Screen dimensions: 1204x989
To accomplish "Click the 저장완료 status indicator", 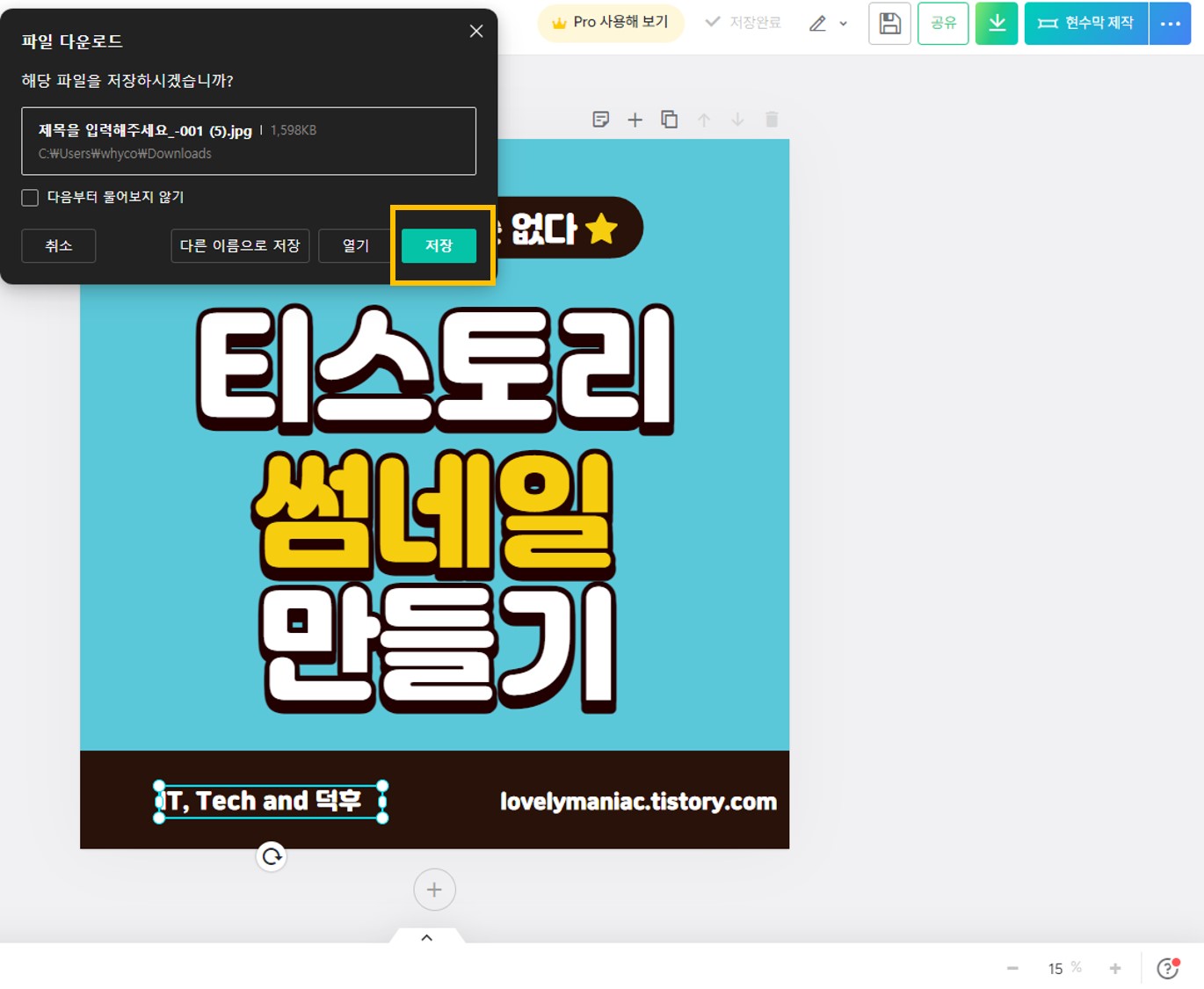I will tap(743, 22).
